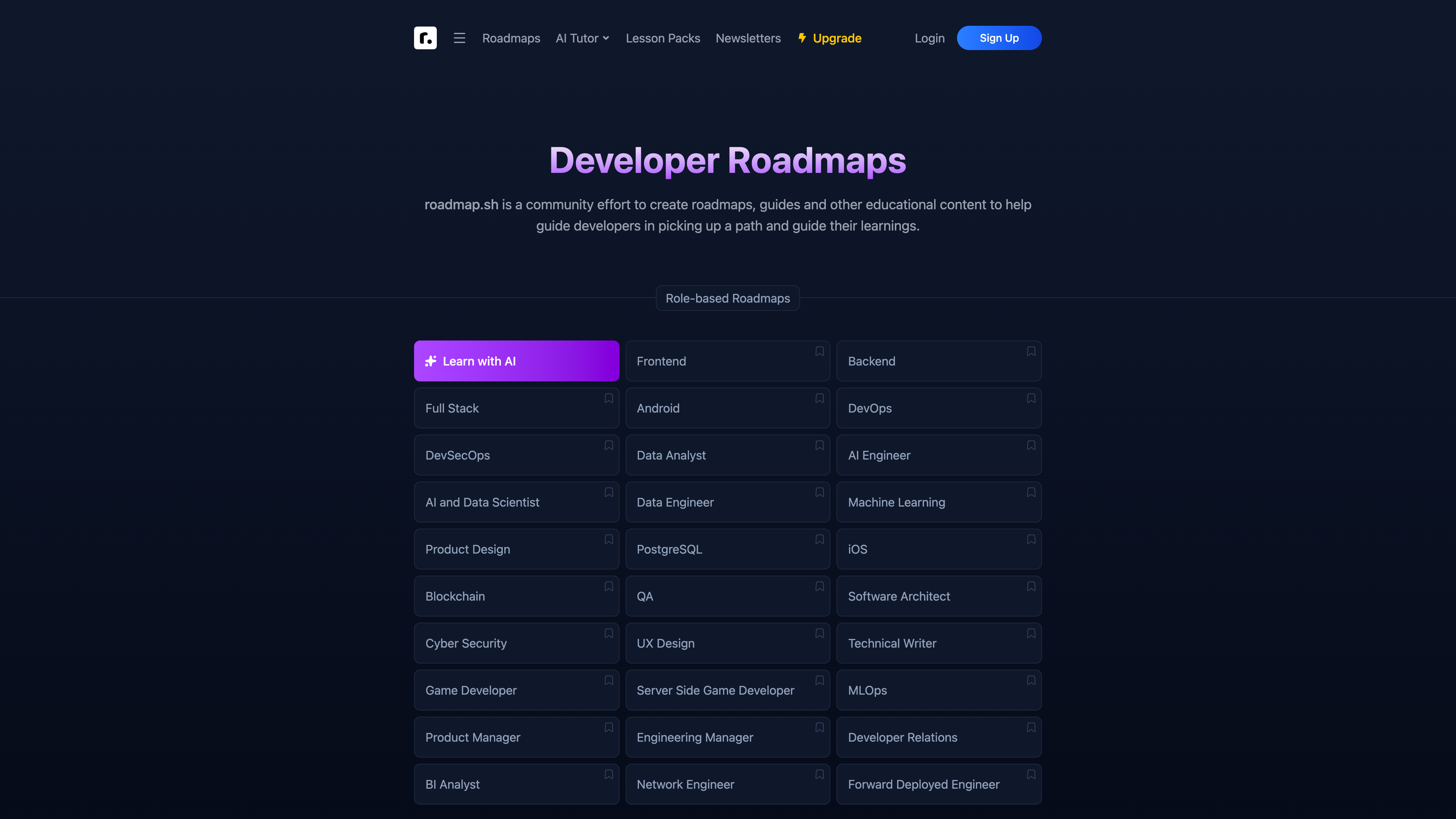The image size is (1456, 819).
Task: Open the PostgreSQL roadmap card
Action: pos(728,548)
